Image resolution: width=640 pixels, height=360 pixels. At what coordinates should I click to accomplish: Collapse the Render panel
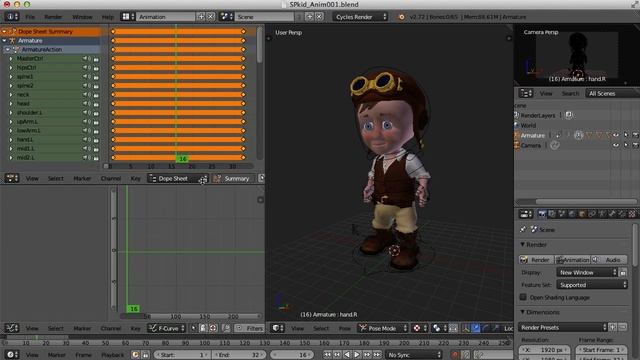(x=522, y=244)
